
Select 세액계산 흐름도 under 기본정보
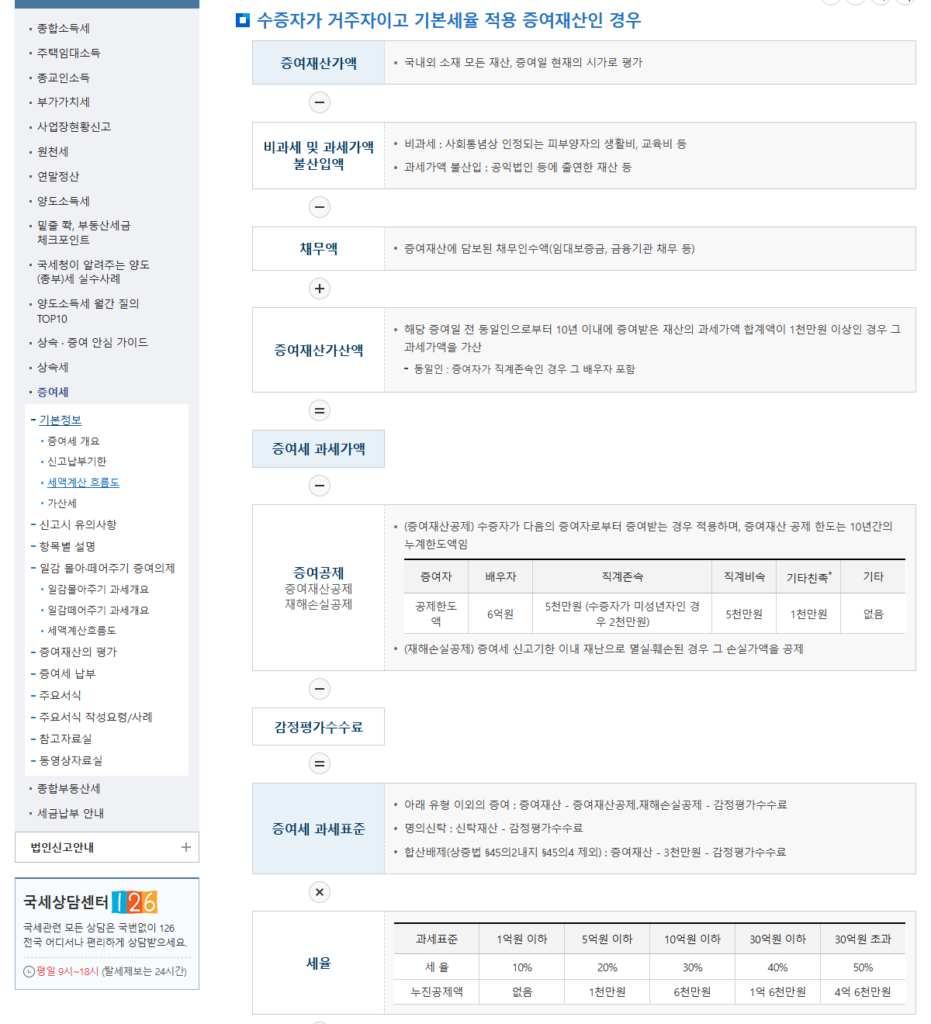coord(83,483)
